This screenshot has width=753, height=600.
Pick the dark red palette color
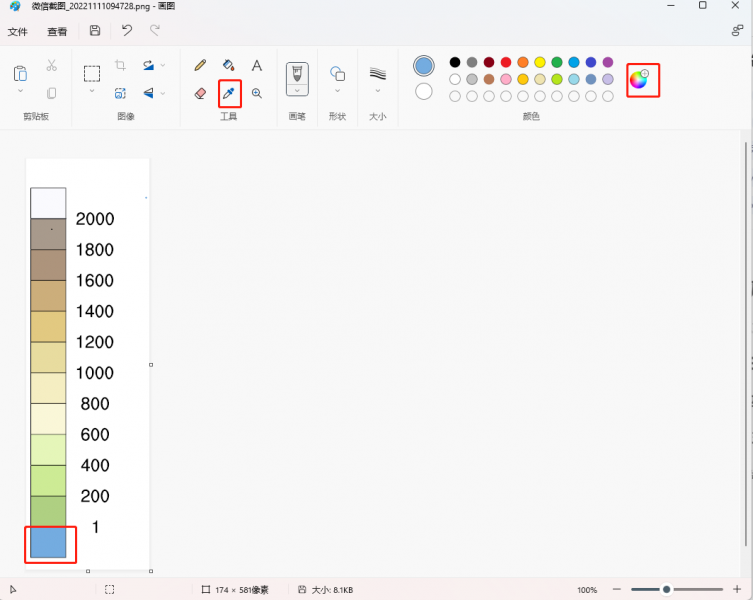pos(489,62)
